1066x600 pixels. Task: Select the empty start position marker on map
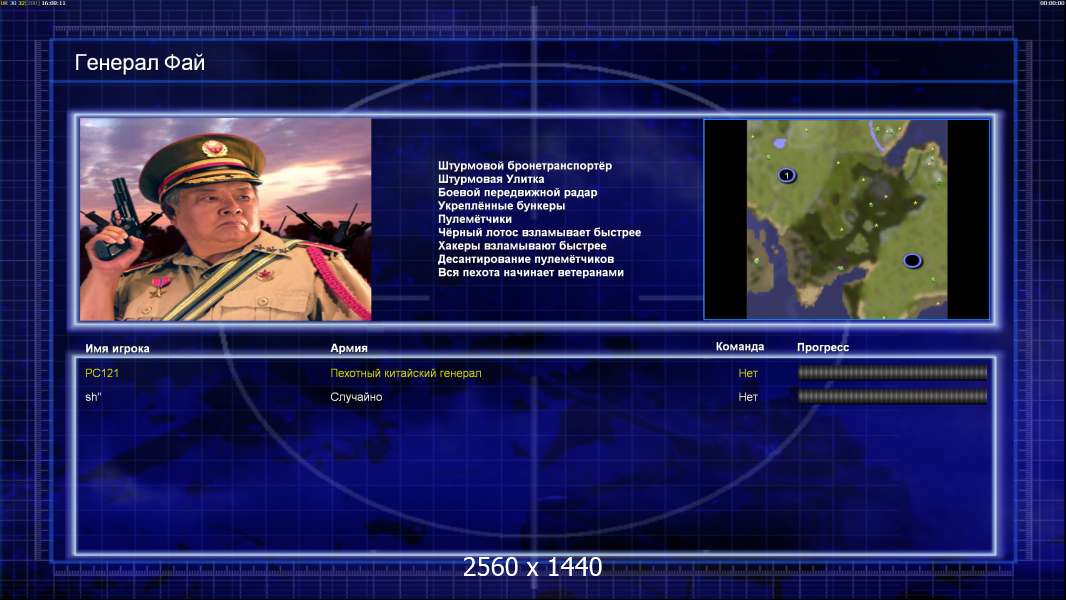(912, 260)
